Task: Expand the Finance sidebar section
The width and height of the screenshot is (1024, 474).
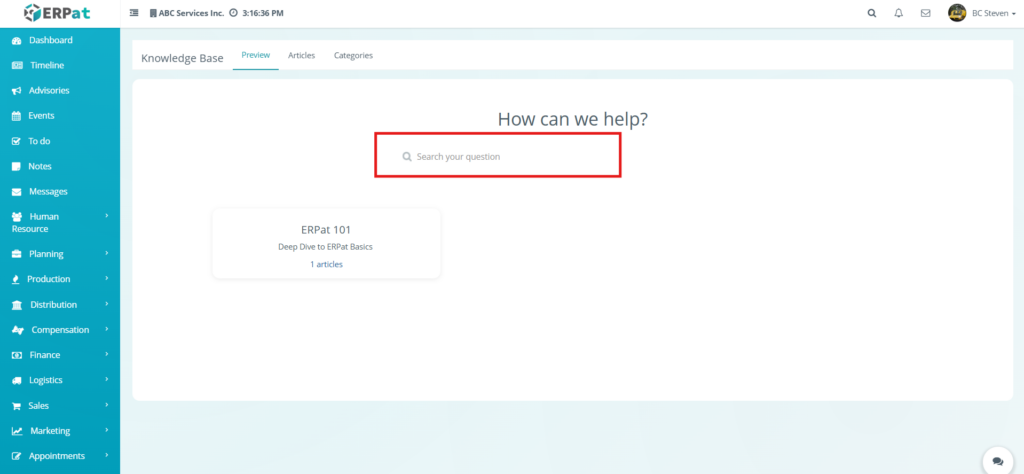Action: tap(45, 355)
